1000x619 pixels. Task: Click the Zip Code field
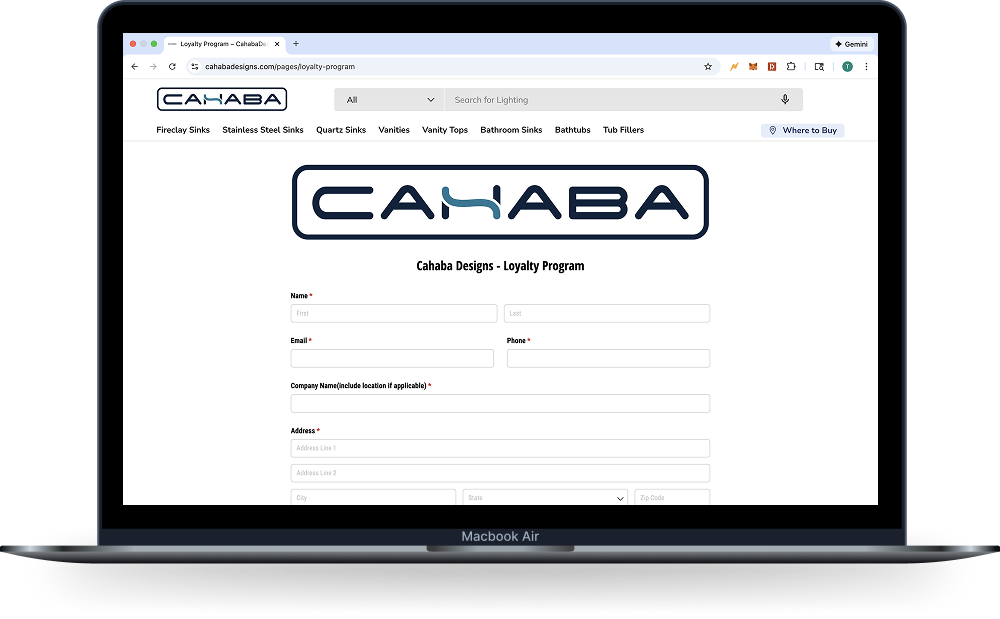671,497
